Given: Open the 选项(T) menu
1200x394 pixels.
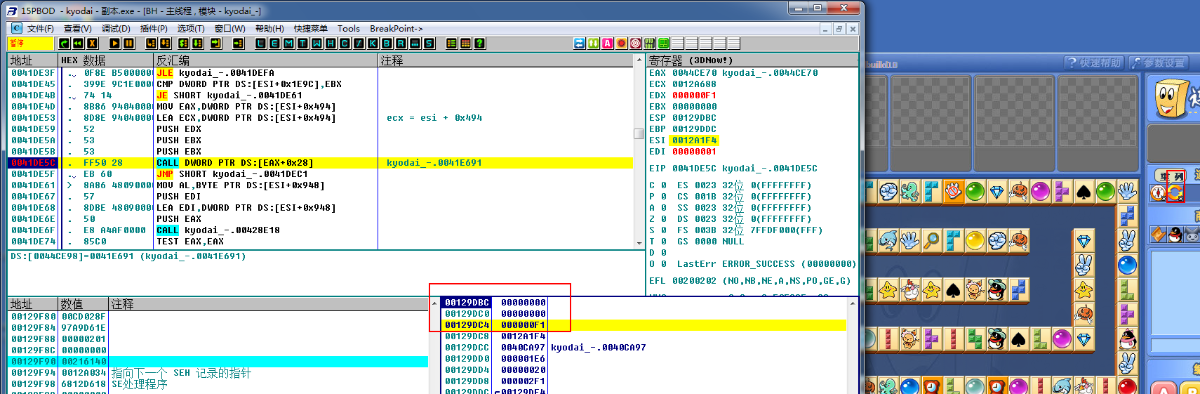Looking at the screenshot, I should tap(191, 28).
